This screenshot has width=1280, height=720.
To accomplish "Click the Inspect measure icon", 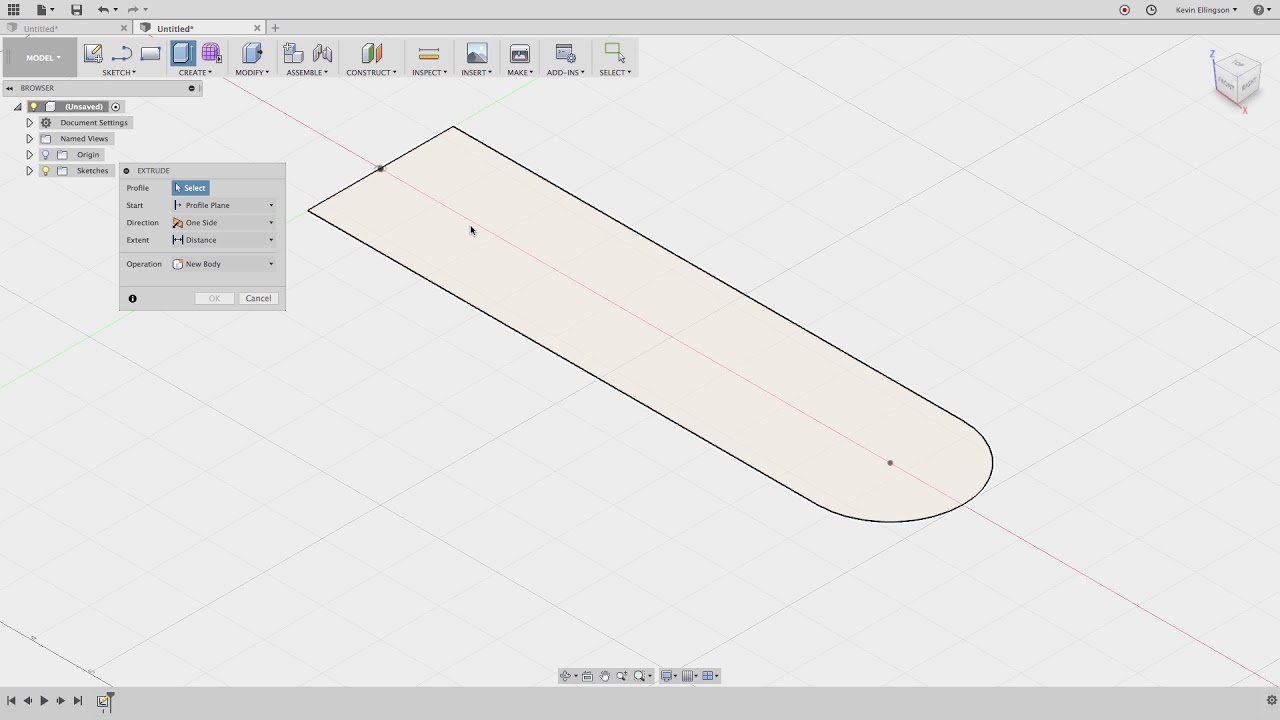I will pos(429,54).
